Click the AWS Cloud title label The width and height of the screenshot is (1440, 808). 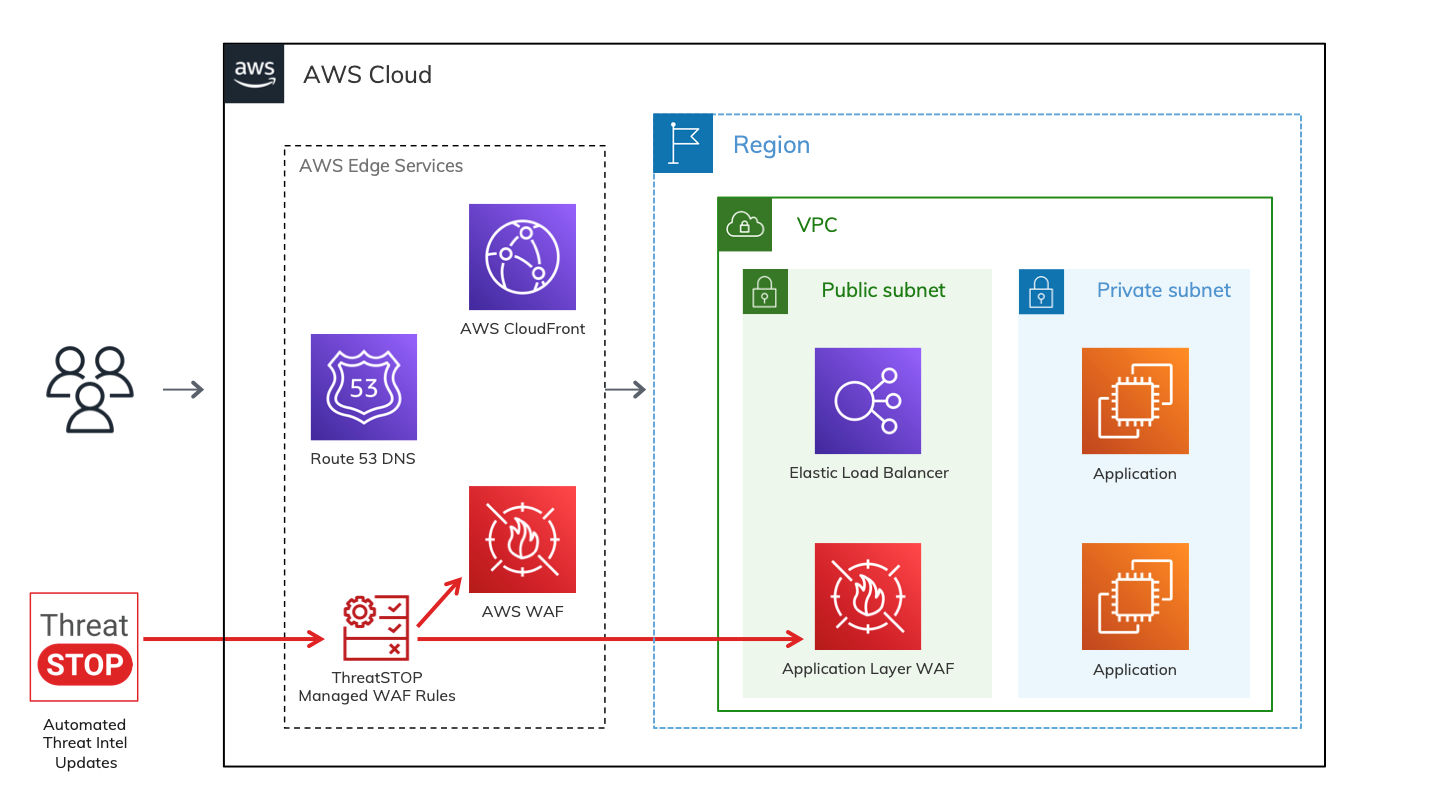[x=368, y=74]
